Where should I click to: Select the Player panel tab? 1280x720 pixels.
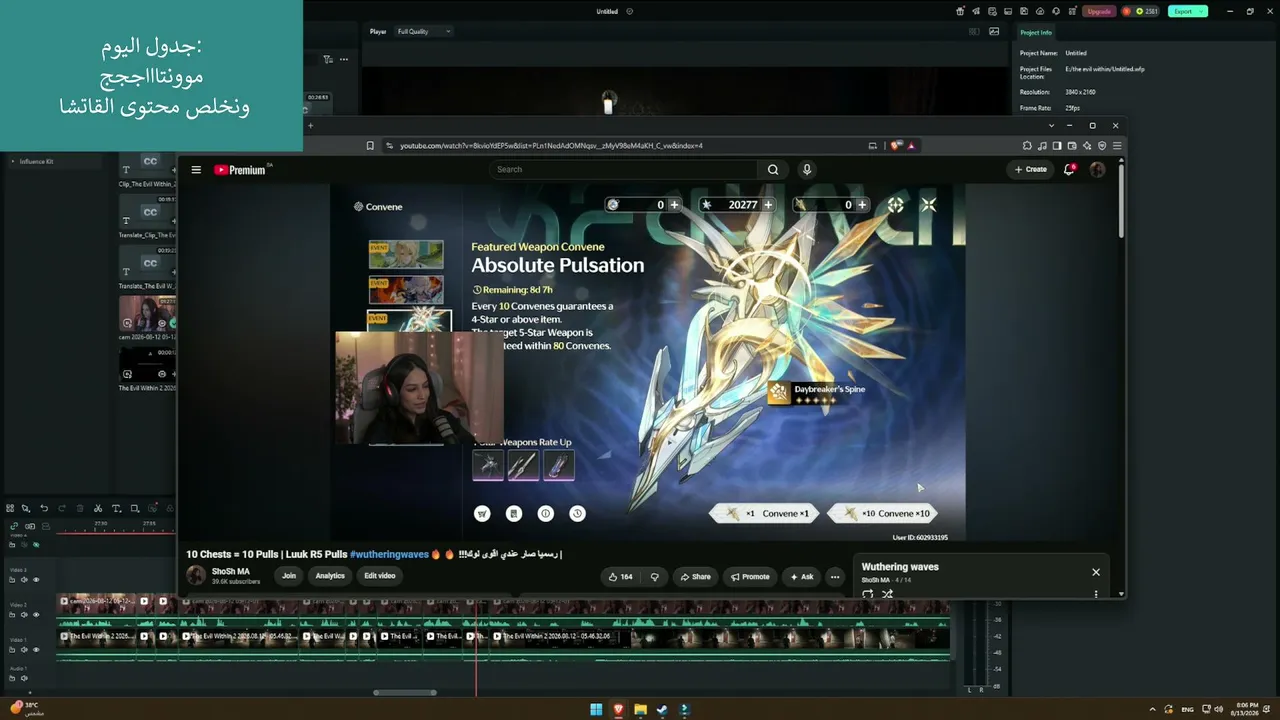coord(378,31)
